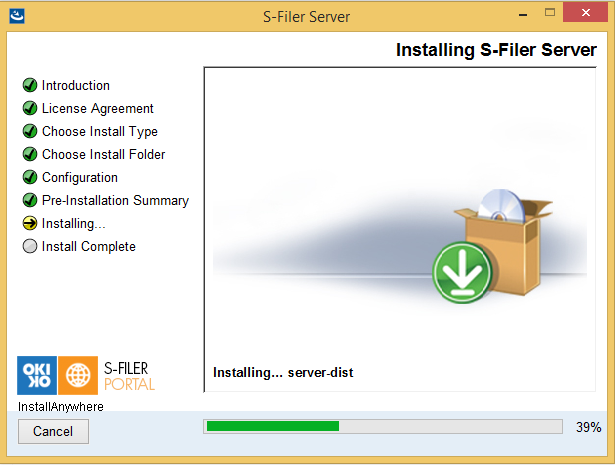
Task: Click the Configuration step label
Action: 80,178
